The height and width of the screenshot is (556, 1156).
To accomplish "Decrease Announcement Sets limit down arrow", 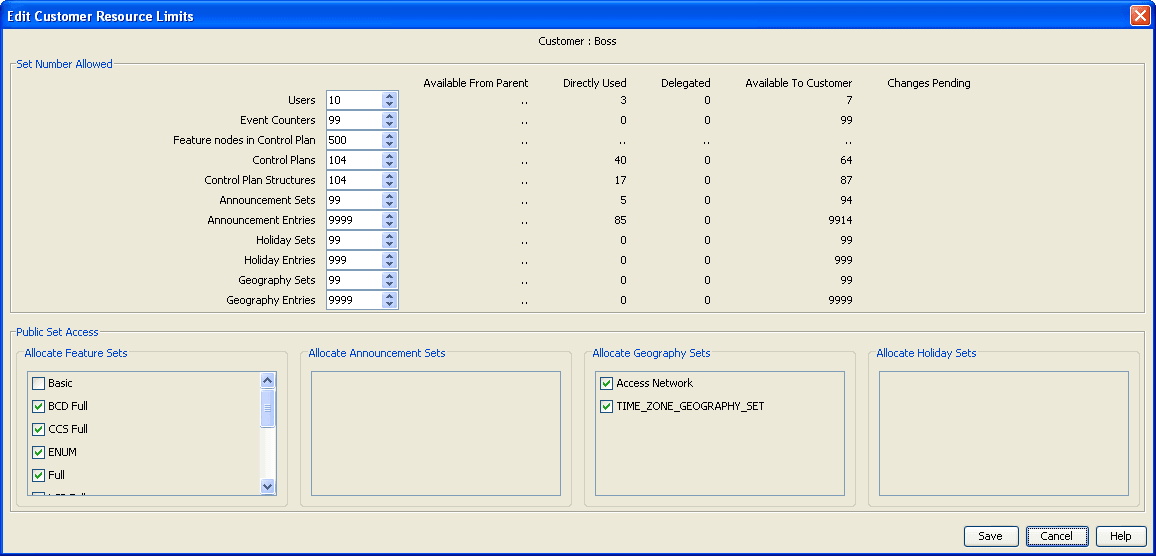I will pyautogui.click(x=389, y=204).
